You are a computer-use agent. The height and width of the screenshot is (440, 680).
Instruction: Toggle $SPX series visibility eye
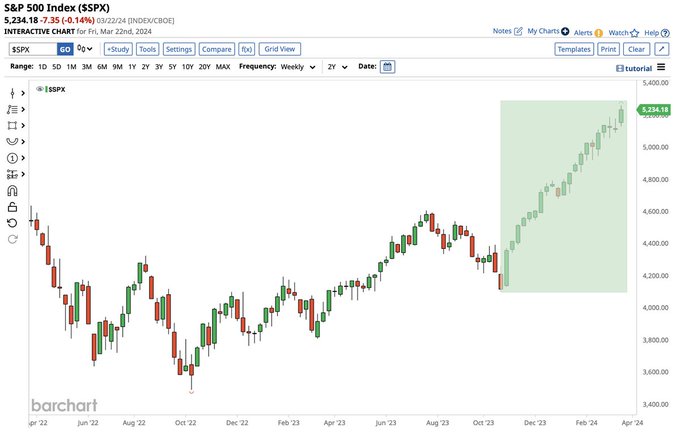click(x=40, y=89)
